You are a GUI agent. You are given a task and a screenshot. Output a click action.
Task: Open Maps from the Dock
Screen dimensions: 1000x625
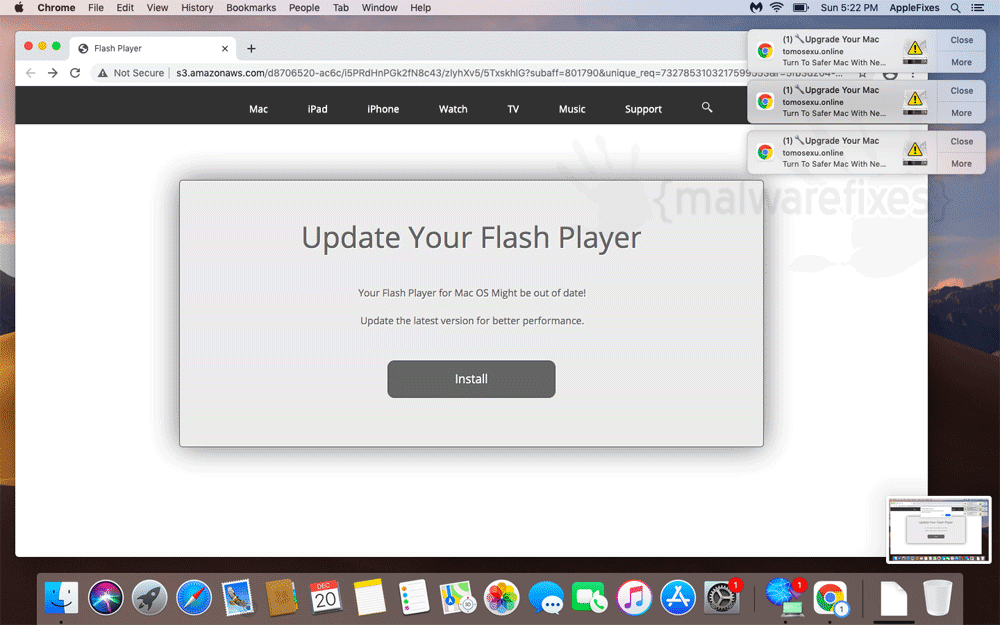coord(457,598)
